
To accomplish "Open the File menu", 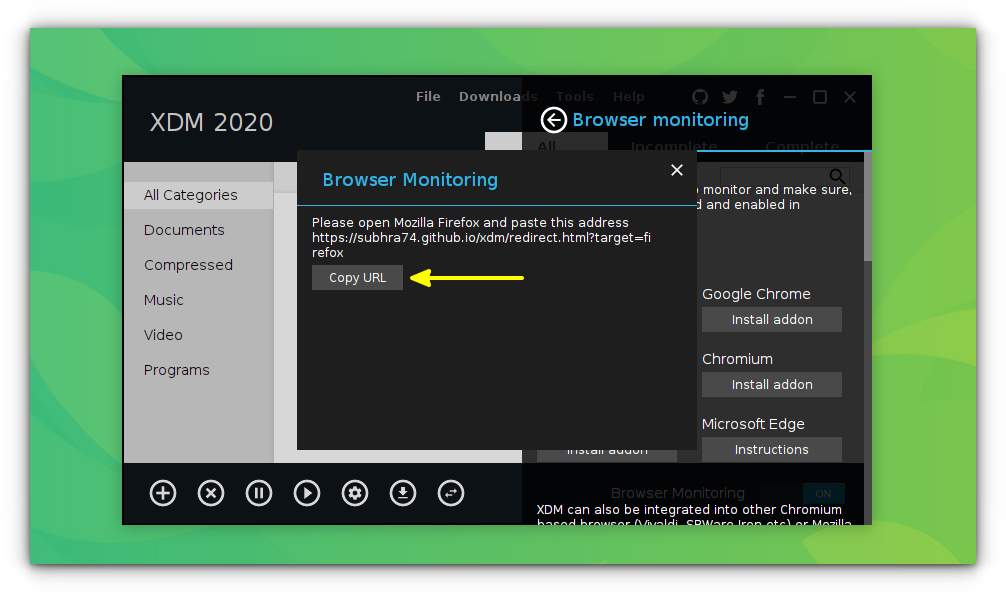I will 428,97.
